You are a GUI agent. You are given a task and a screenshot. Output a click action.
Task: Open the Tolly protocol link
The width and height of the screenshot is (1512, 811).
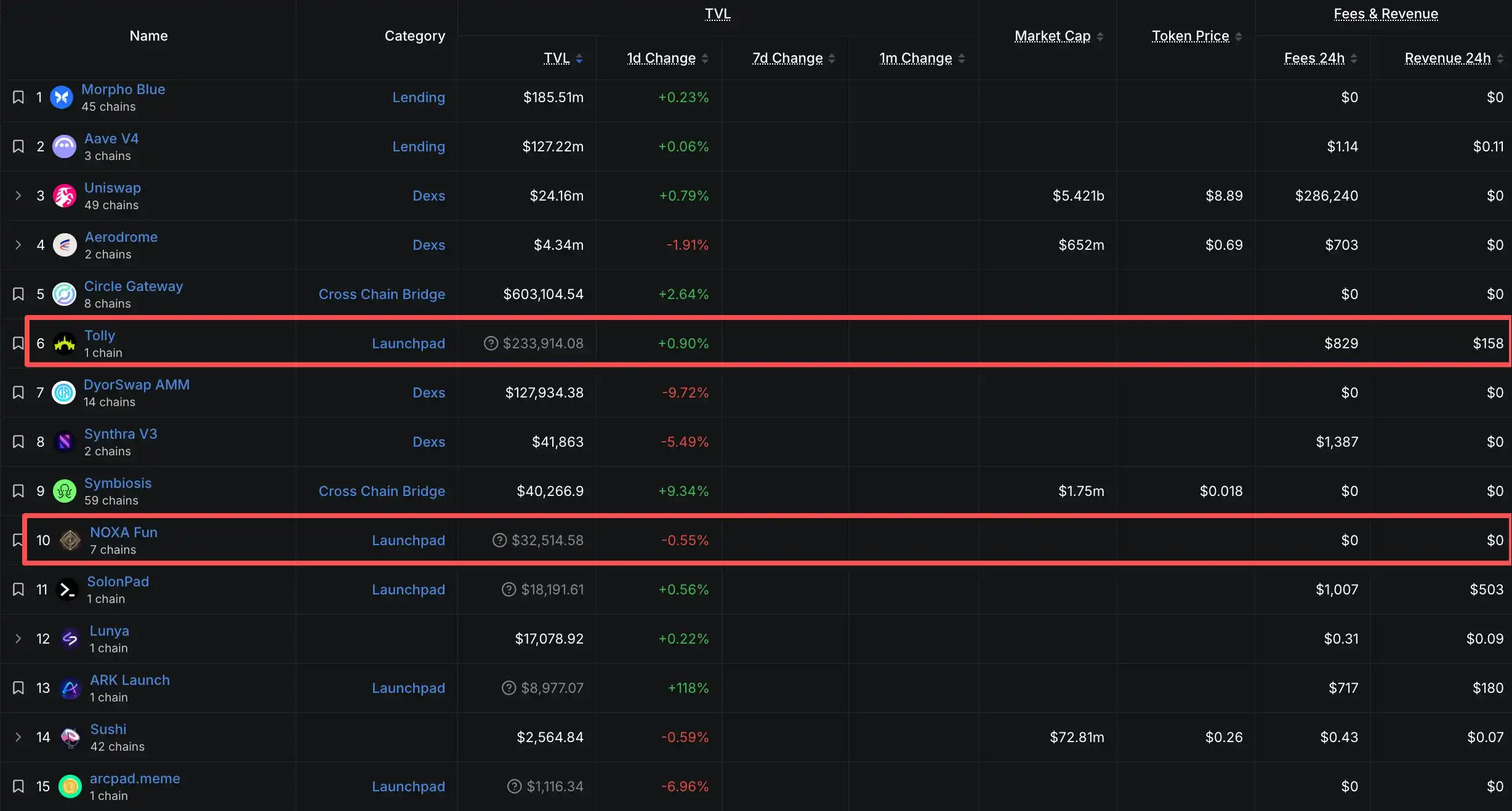(x=100, y=335)
